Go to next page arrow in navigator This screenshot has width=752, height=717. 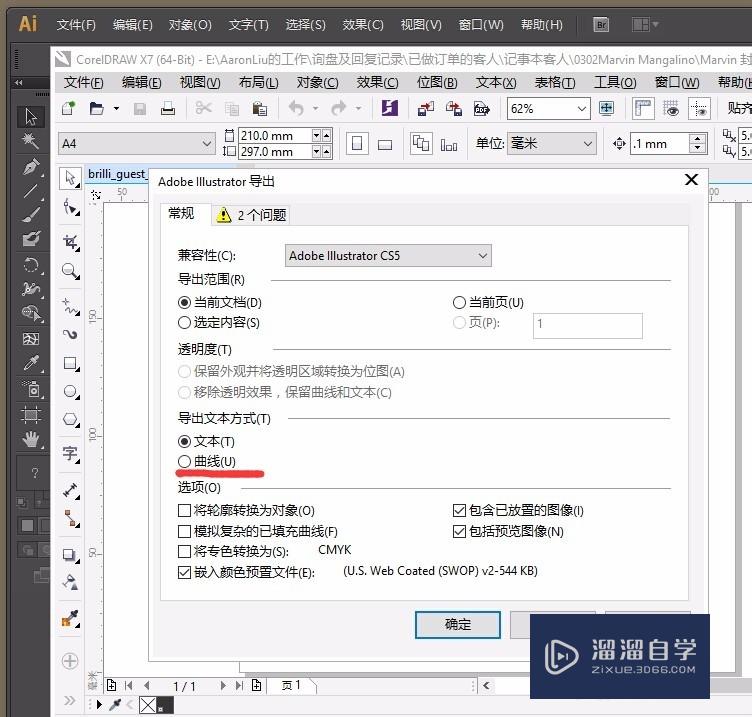tap(223, 686)
